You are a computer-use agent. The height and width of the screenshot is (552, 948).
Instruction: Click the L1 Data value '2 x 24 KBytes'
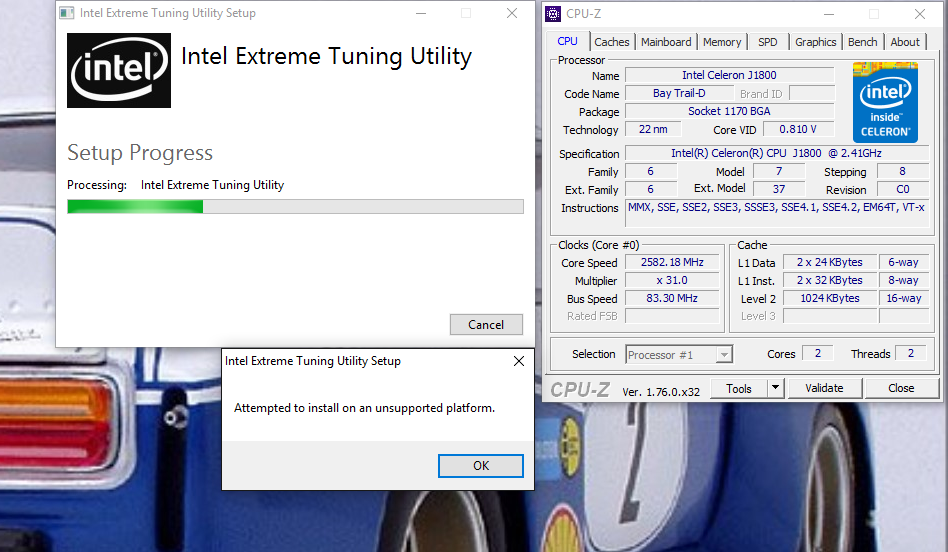tap(830, 262)
